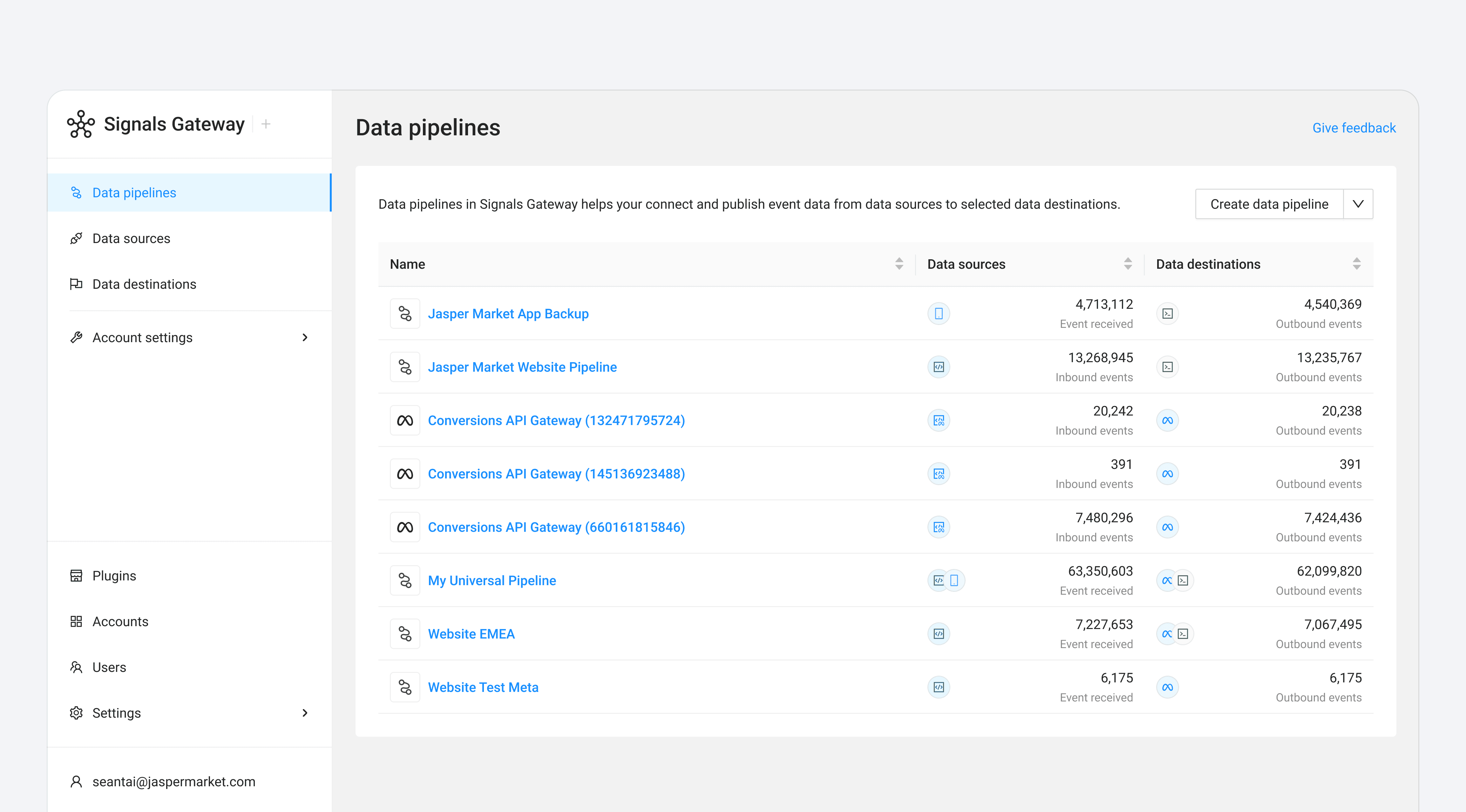
Task: Click the Give feedback link
Action: [1354, 127]
